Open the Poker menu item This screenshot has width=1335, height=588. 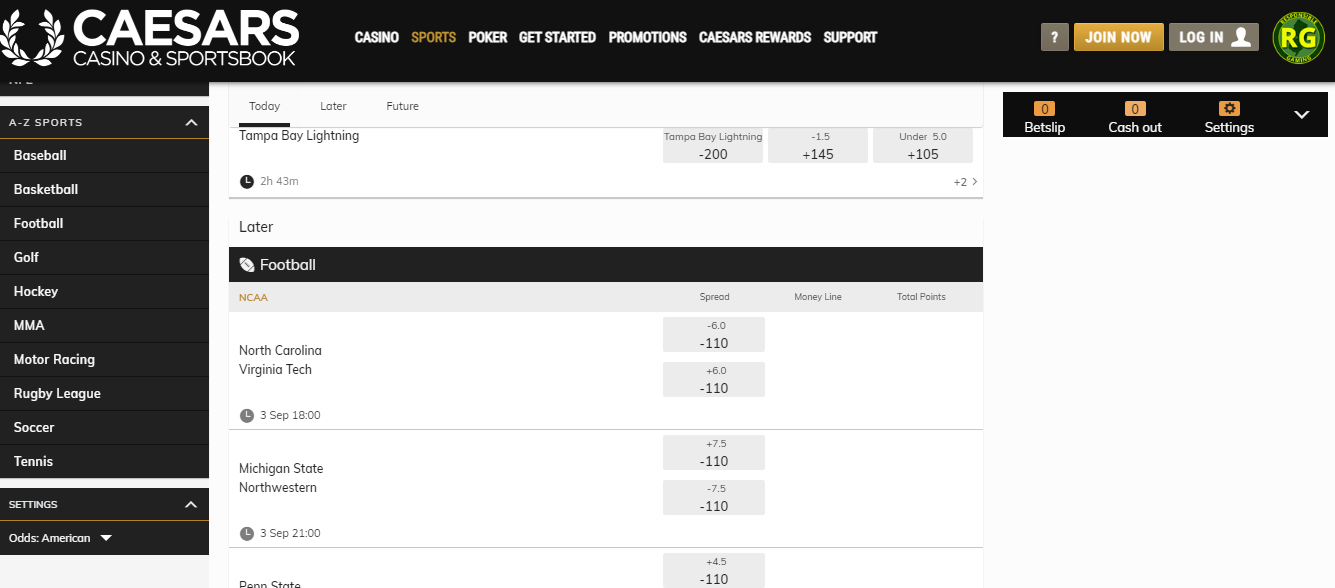click(488, 37)
